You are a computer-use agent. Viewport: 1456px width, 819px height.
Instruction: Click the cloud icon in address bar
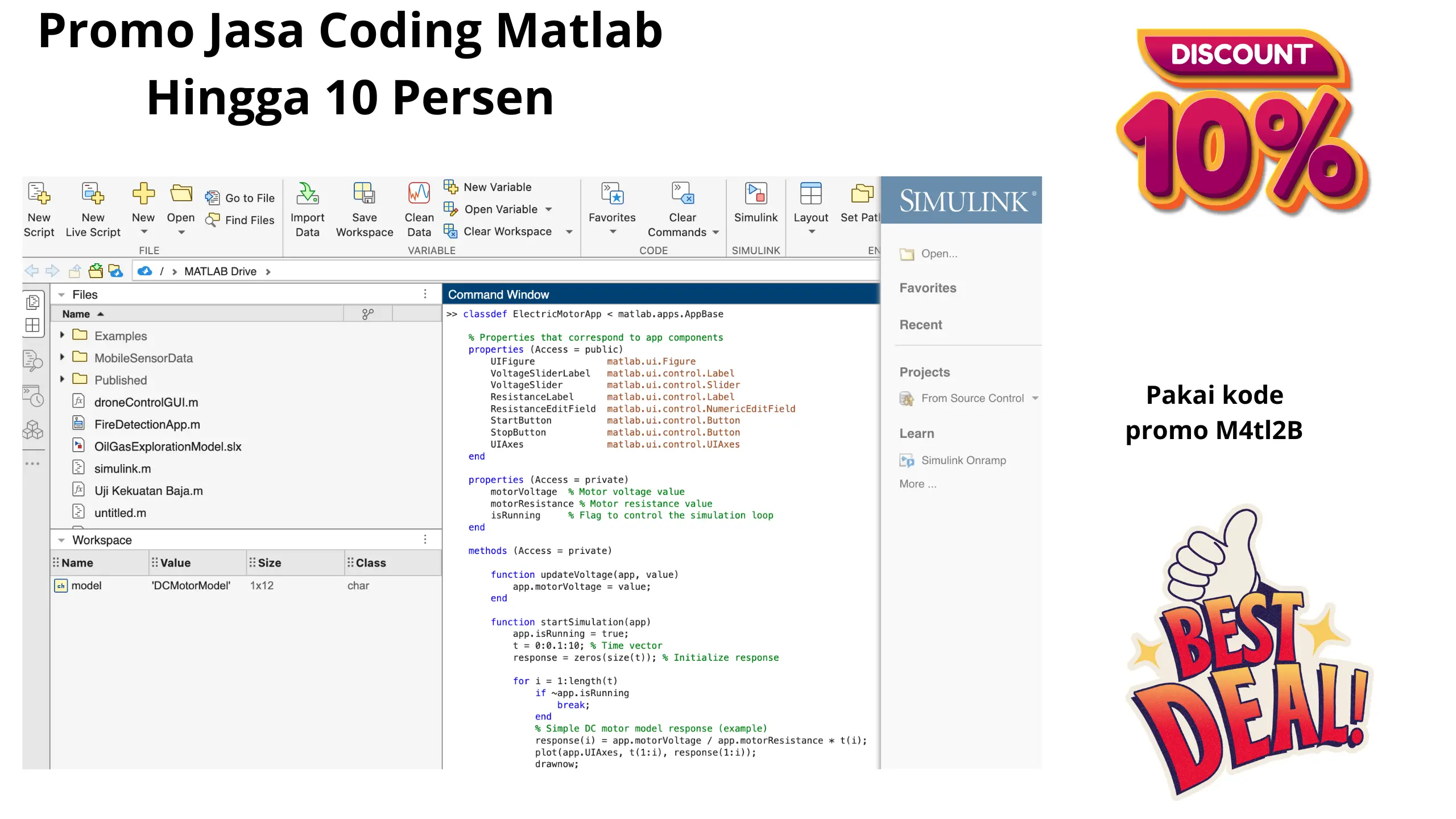point(145,271)
